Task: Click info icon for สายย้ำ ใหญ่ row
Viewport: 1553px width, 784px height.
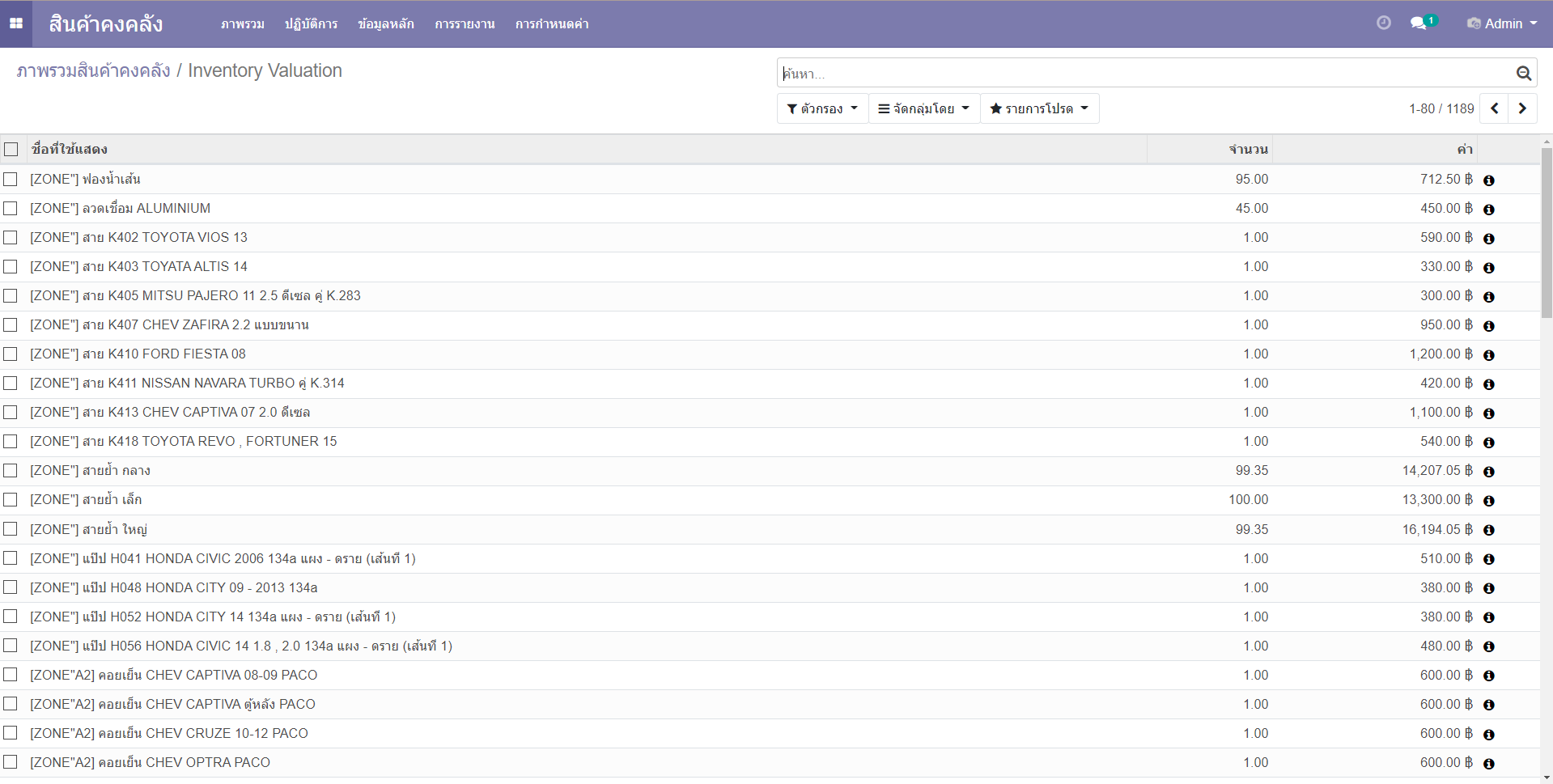Action: [1488, 530]
